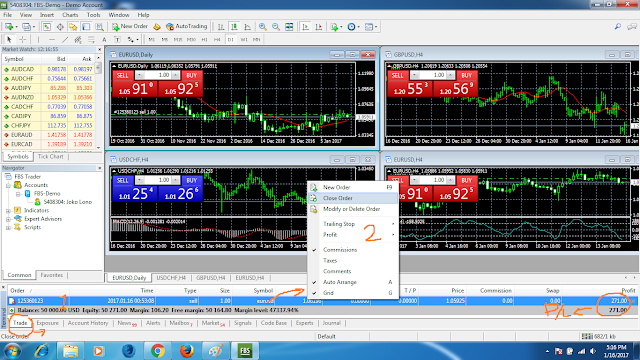Toggle the Auto Arrange checkmark option

[x=353, y=282]
